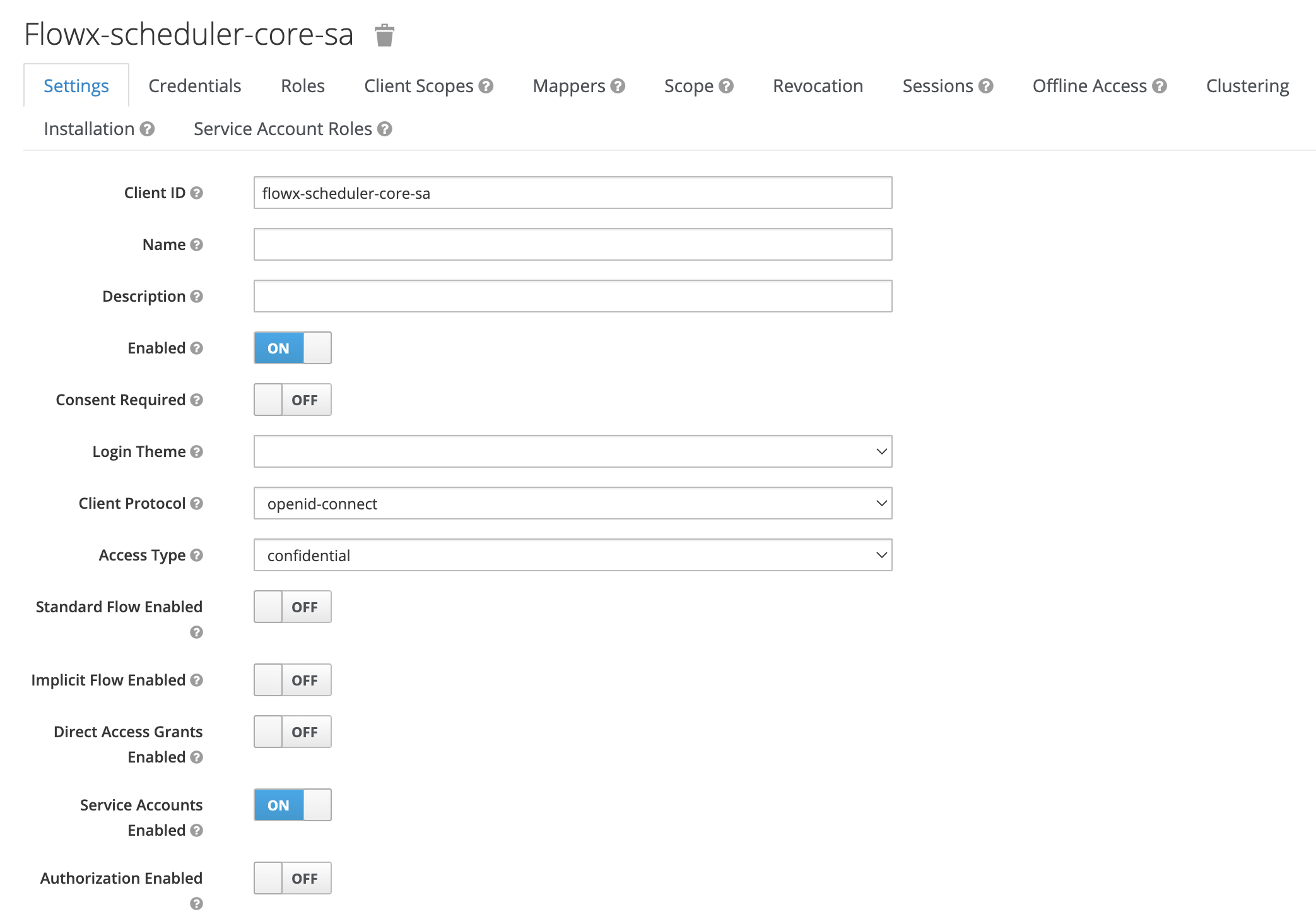
Task: Show Name field help icon
Action: coord(196,244)
